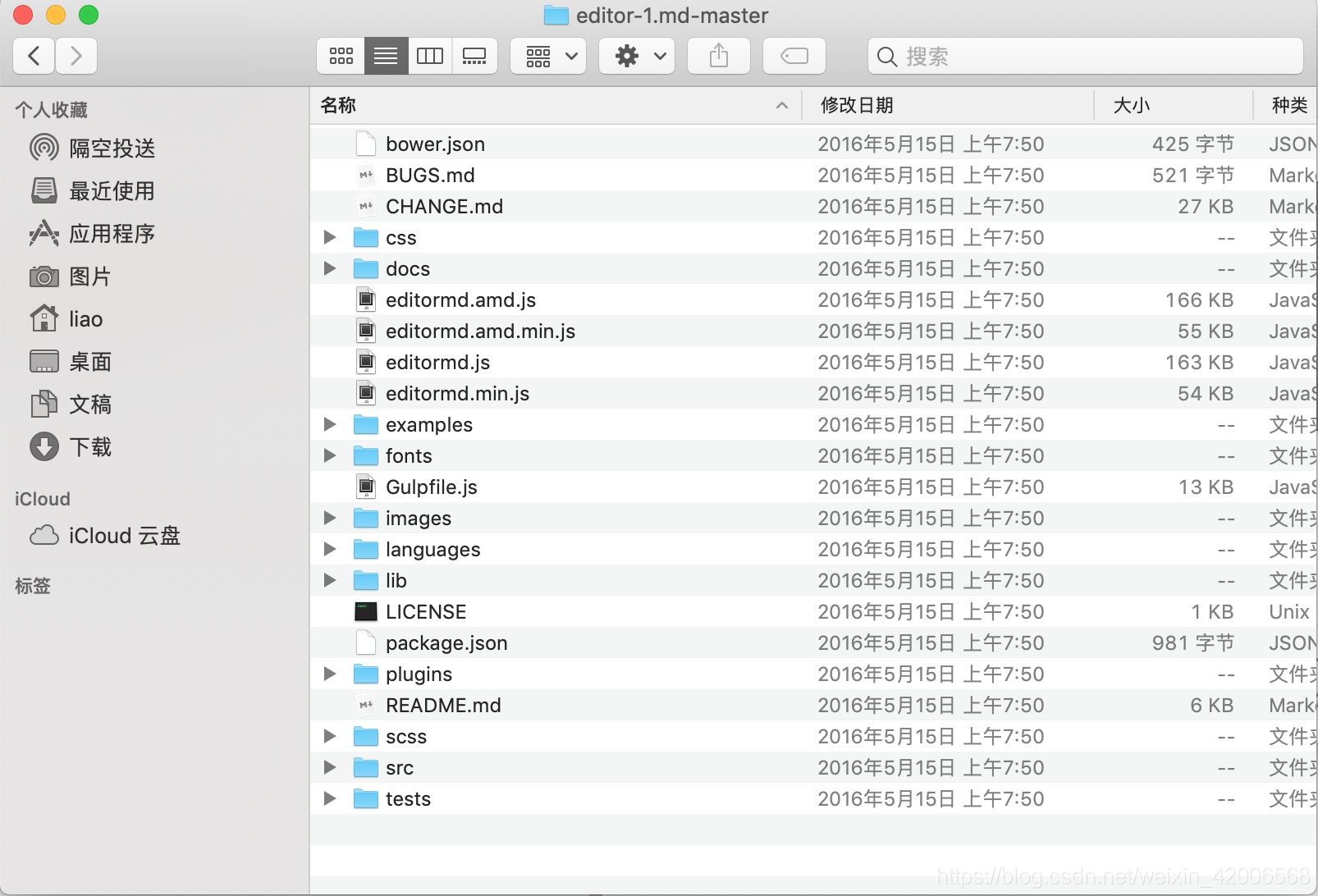Expand the css folder triangle

pyautogui.click(x=330, y=237)
